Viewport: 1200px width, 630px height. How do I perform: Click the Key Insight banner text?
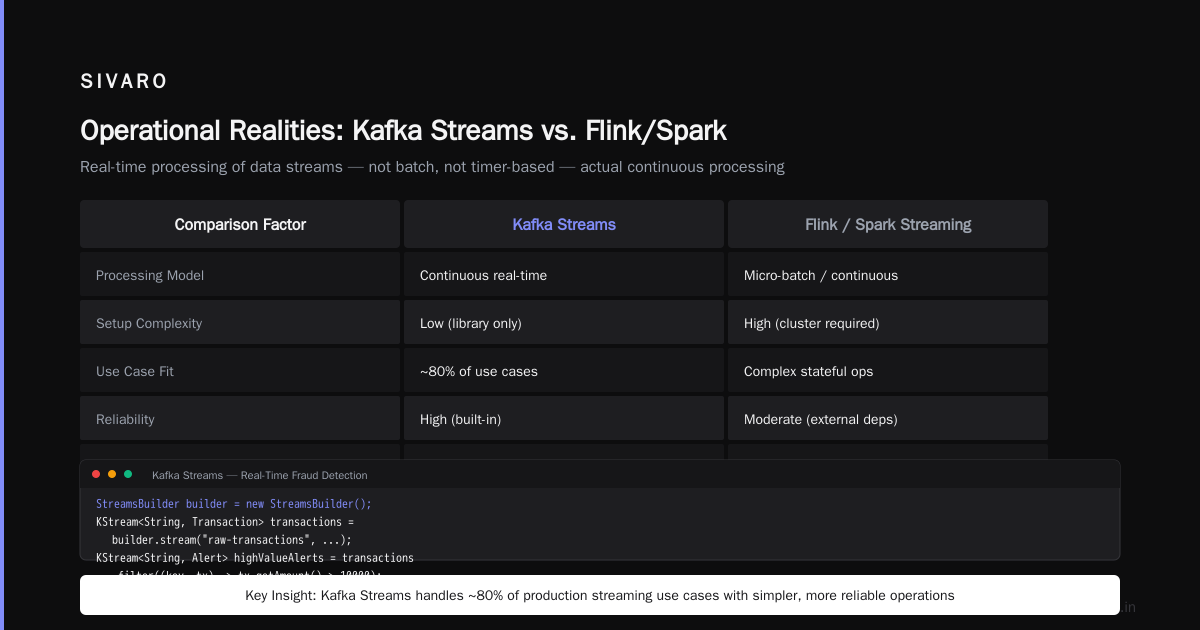[x=600, y=595]
